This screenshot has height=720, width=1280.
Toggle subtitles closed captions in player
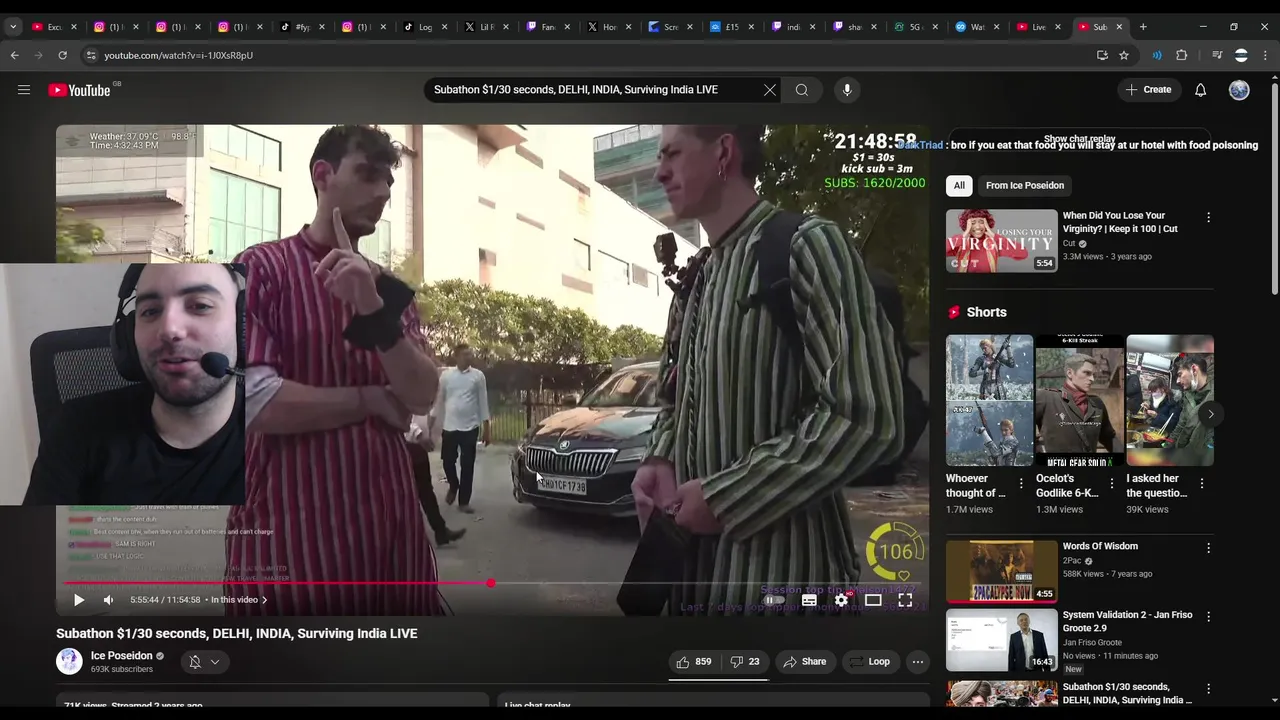(809, 600)
